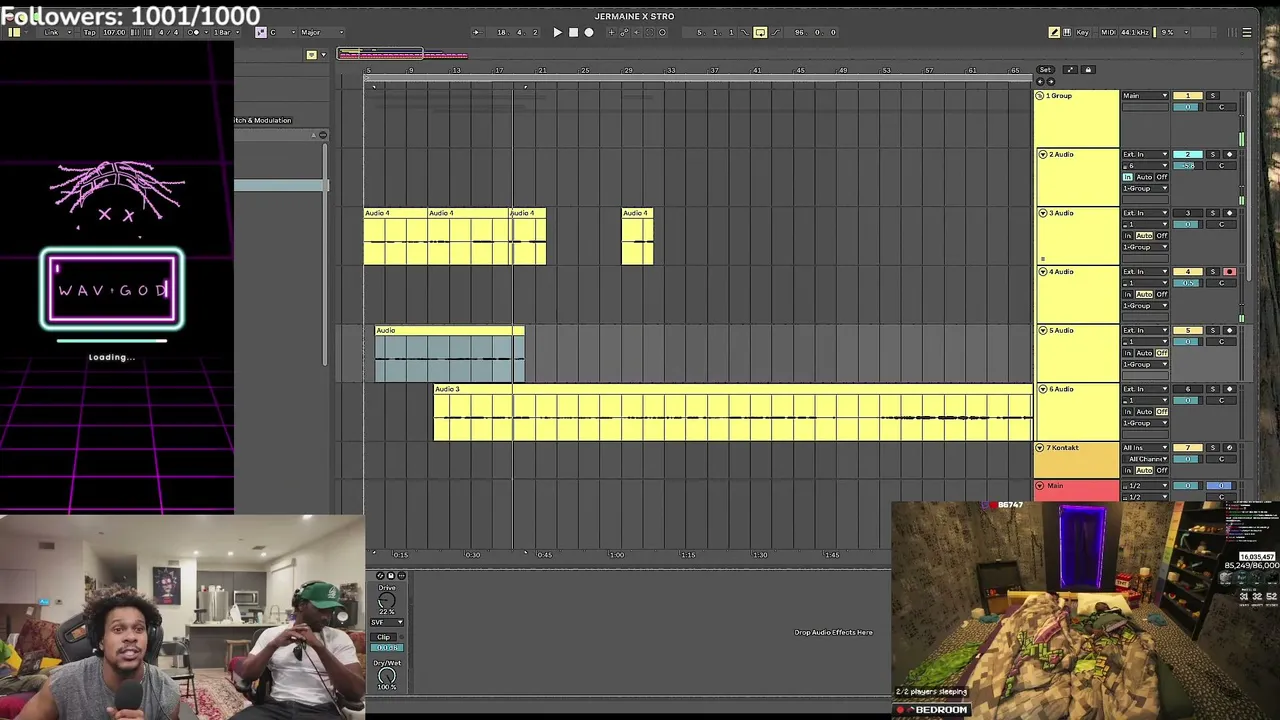Click the 2 Audio volume slider at -5.8
1280x720 pixels.
point(1187,166)
